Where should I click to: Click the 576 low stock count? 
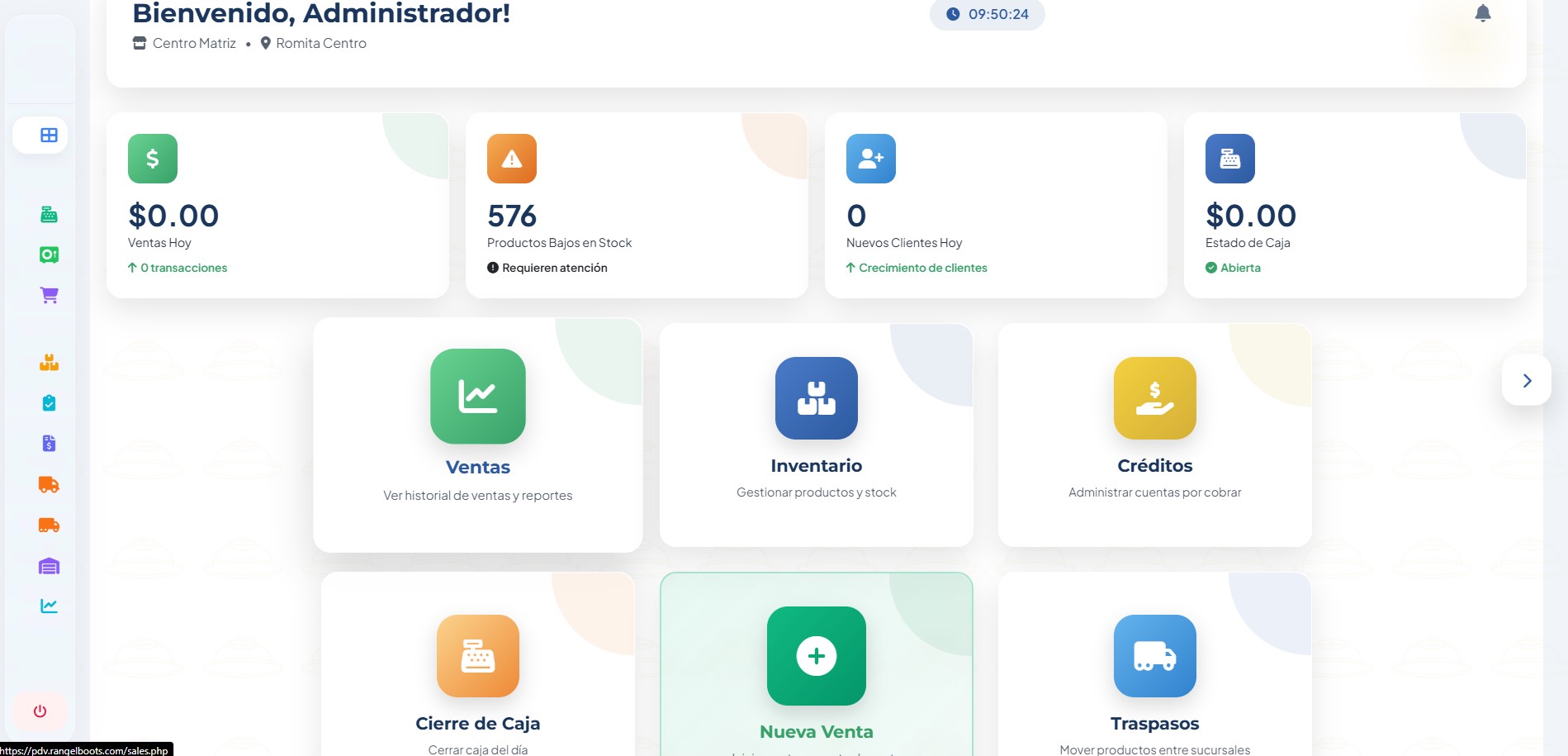[x=512, y=216]
